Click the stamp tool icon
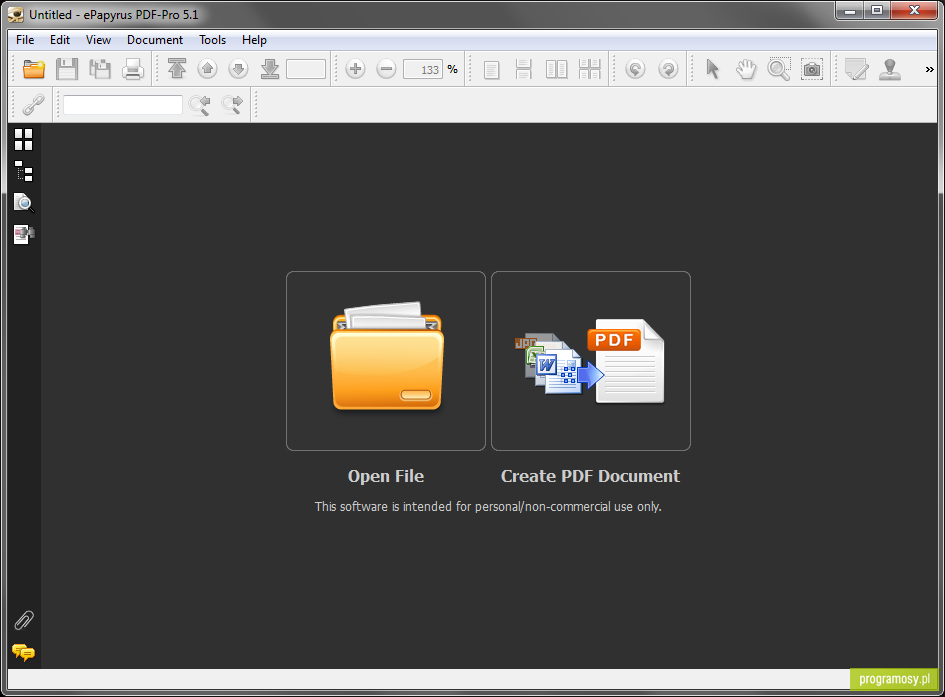The width and height of the screenshot is (945, 697). [890, 69]
